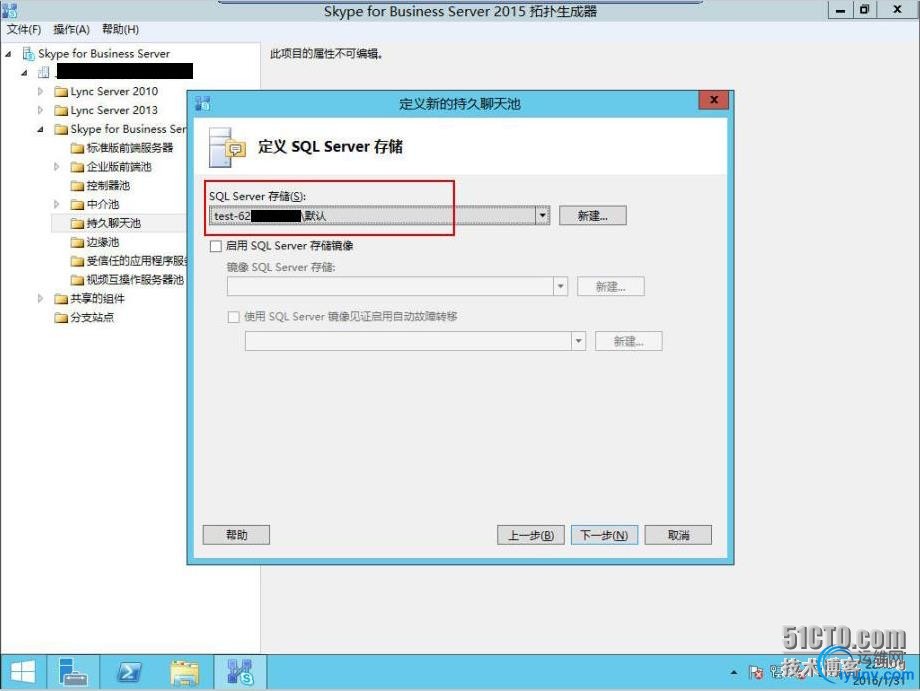The image size is (920, 691).
Task: Show hidden system tray icons arrow
Action: tap(734, 672)
